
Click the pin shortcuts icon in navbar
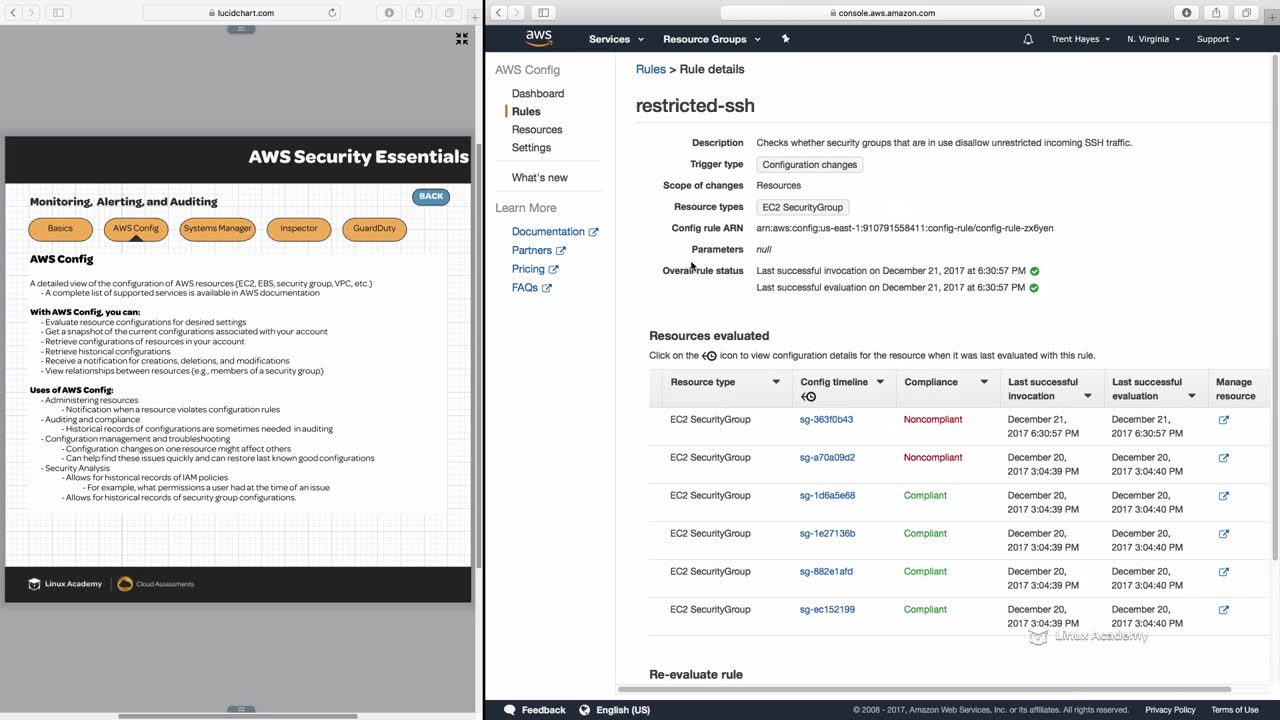coord(785,39)
